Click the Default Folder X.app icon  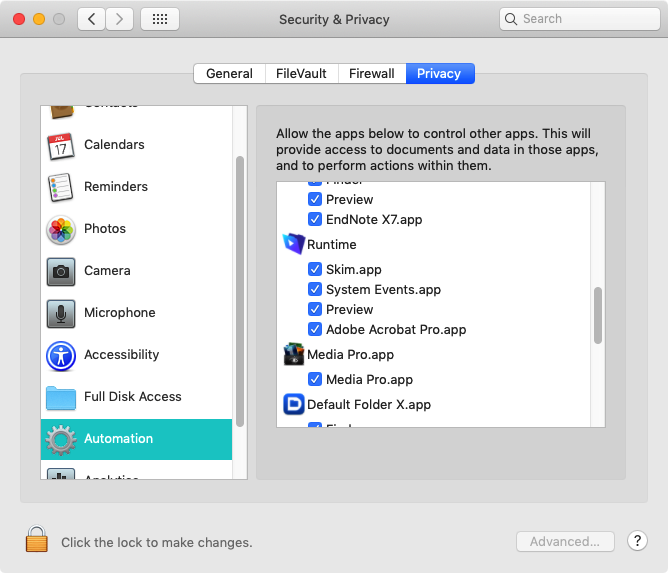[x=294, y=404]
